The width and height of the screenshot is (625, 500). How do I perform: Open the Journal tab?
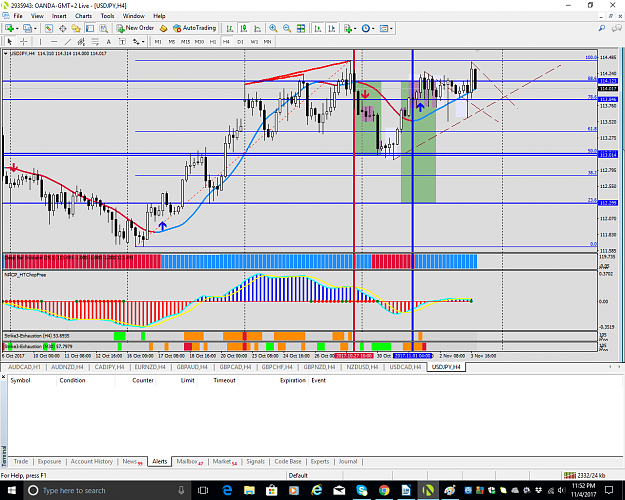click(348, 461)
